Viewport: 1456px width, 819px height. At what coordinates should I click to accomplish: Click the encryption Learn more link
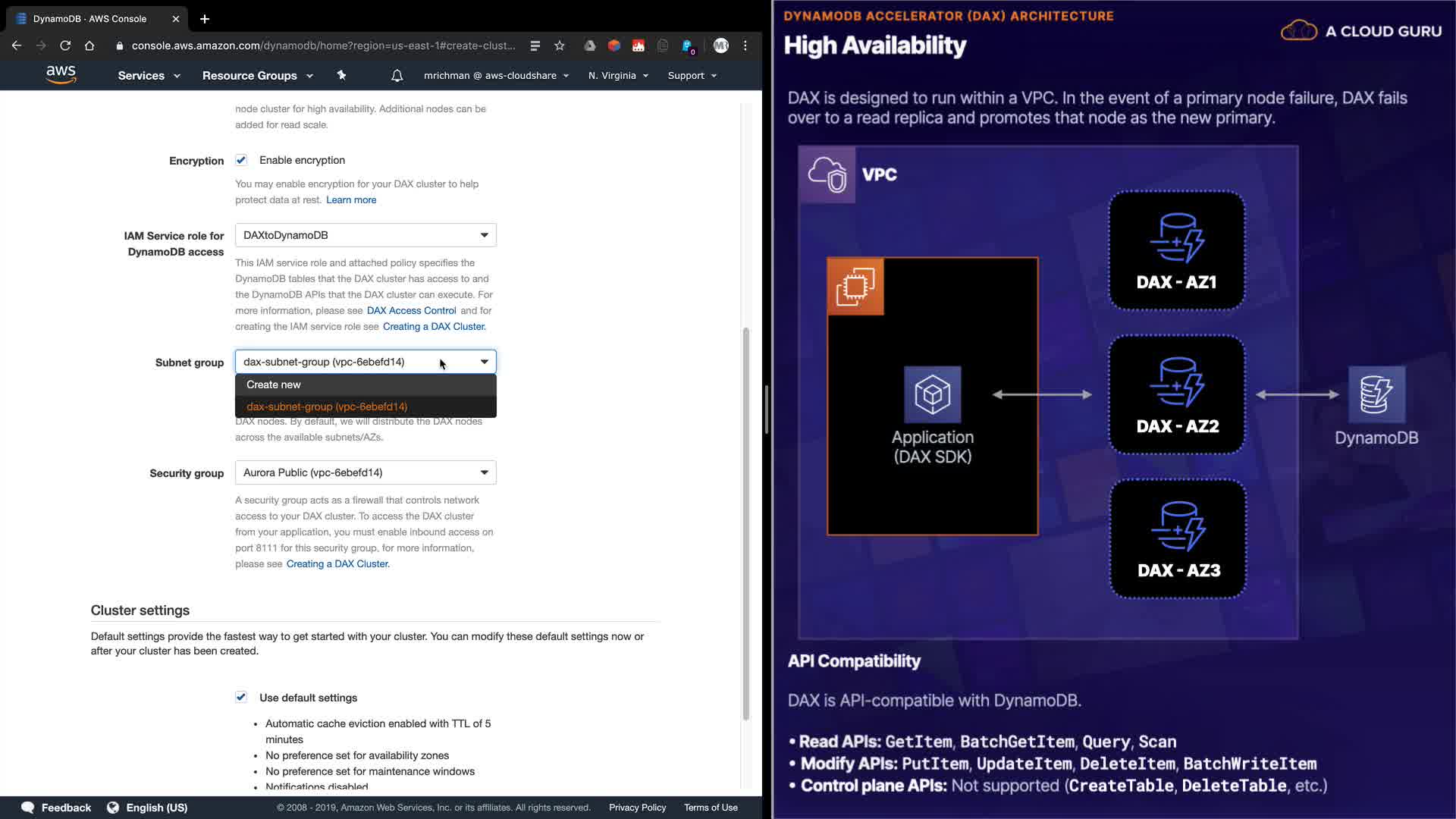click(x=351, y=199)
